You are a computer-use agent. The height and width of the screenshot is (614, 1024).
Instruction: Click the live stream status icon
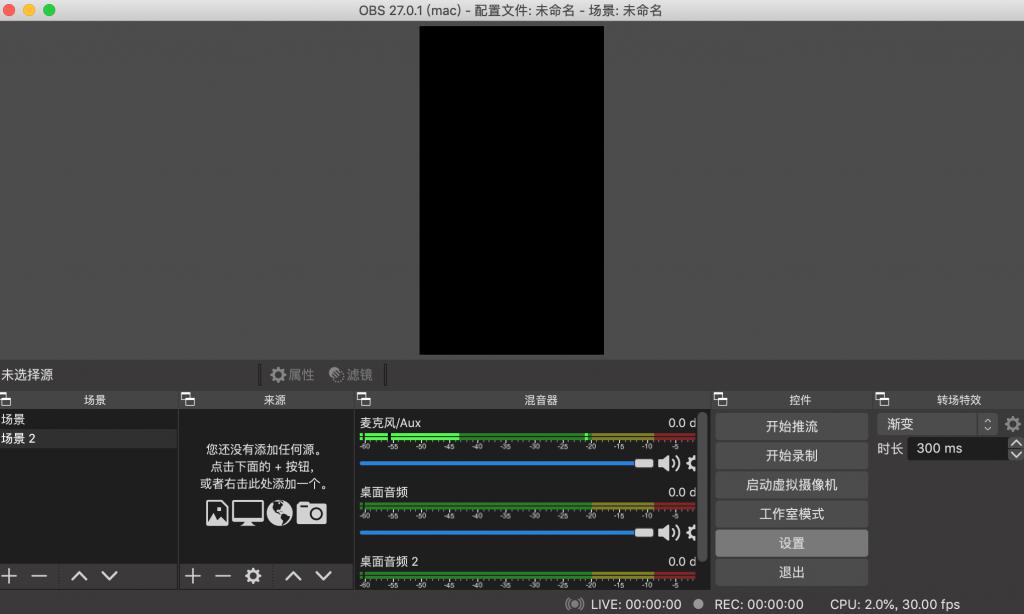point(574,604)
